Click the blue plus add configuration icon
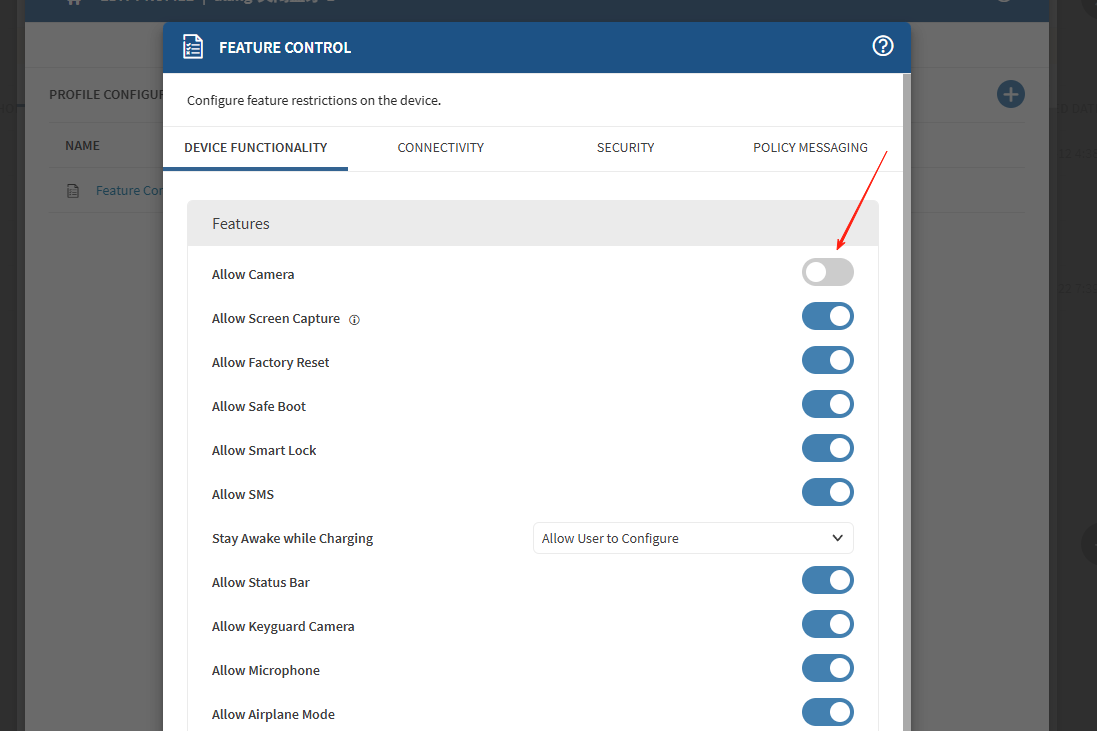Image resolution: width=1097 pixels, height=731 pixels. pyautogui.click(x=1011, y=95)
